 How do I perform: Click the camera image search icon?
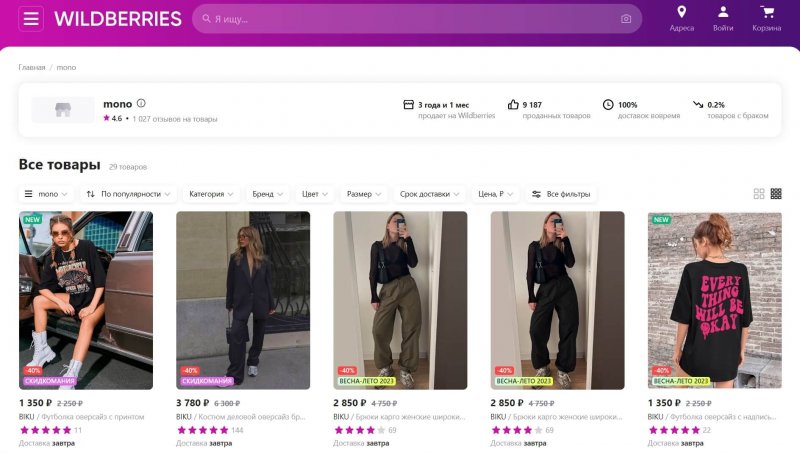pos(626,19)
